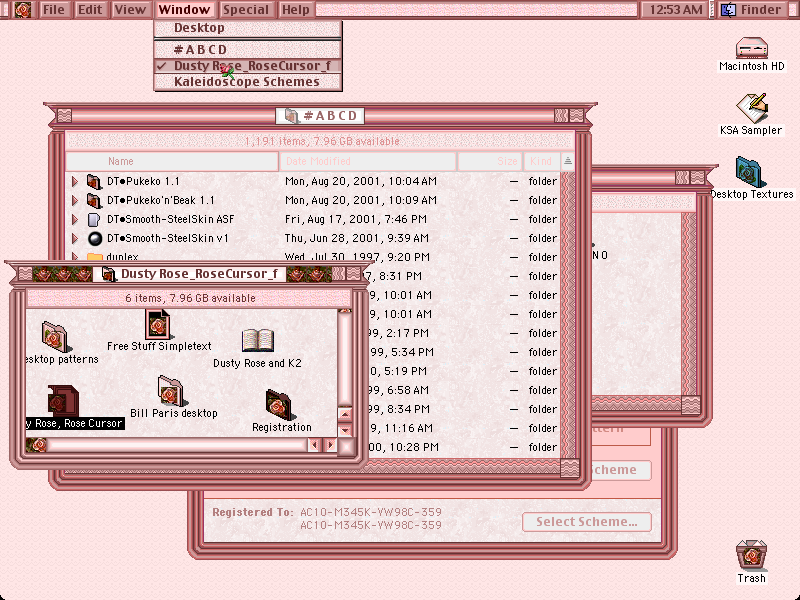Viewport: 800px width, 600px height.
Task: Click the '1,191 items, 7.96 GB available' status
Action: click(321, 141)
